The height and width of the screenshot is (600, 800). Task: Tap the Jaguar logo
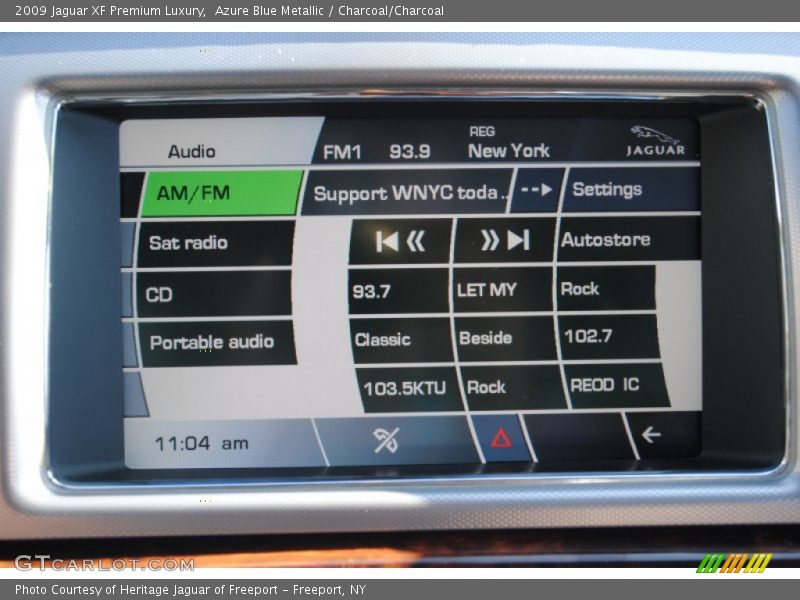point(655,141)
